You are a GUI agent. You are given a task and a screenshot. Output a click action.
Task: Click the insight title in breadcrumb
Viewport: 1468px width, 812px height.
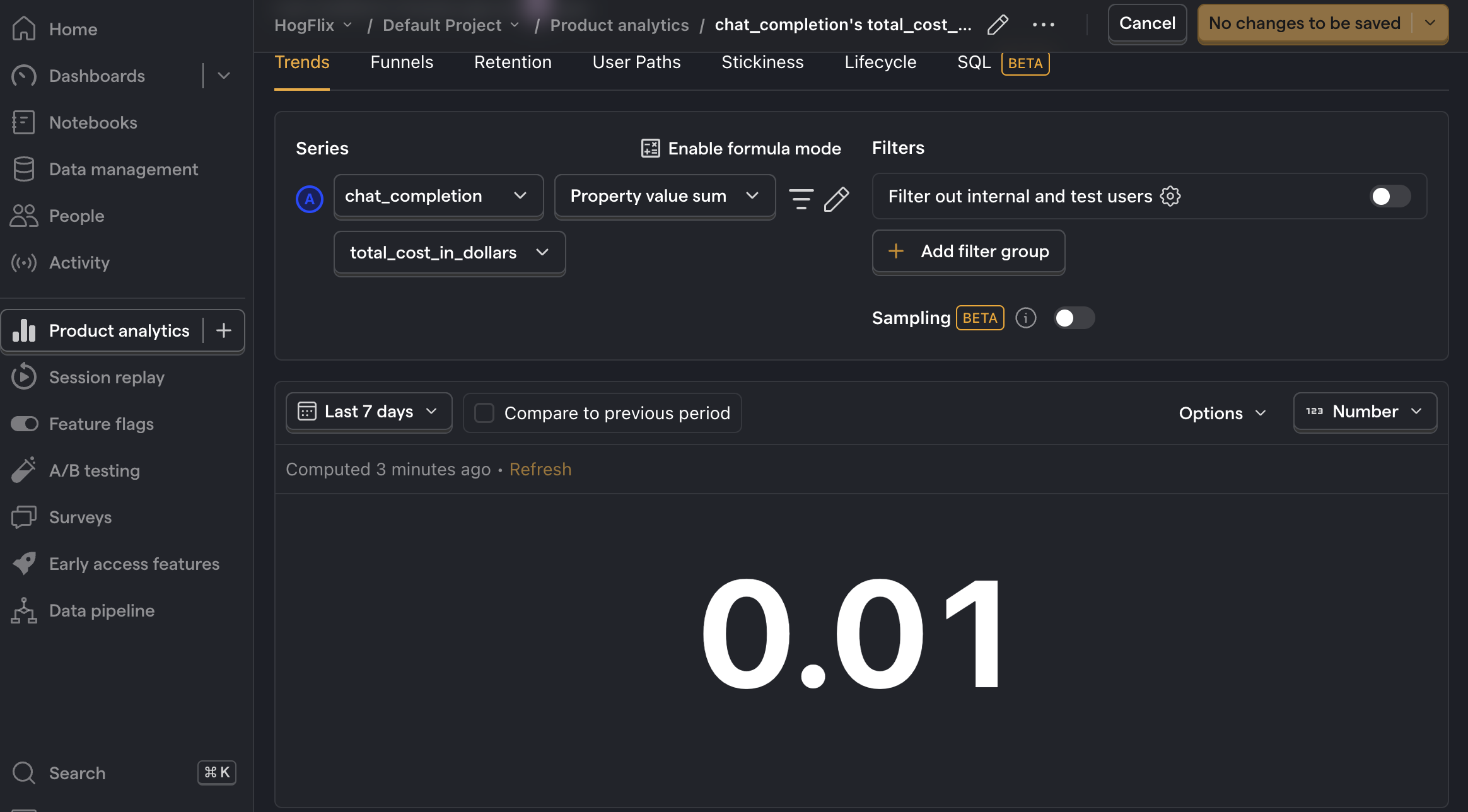[x=843, y=25]
